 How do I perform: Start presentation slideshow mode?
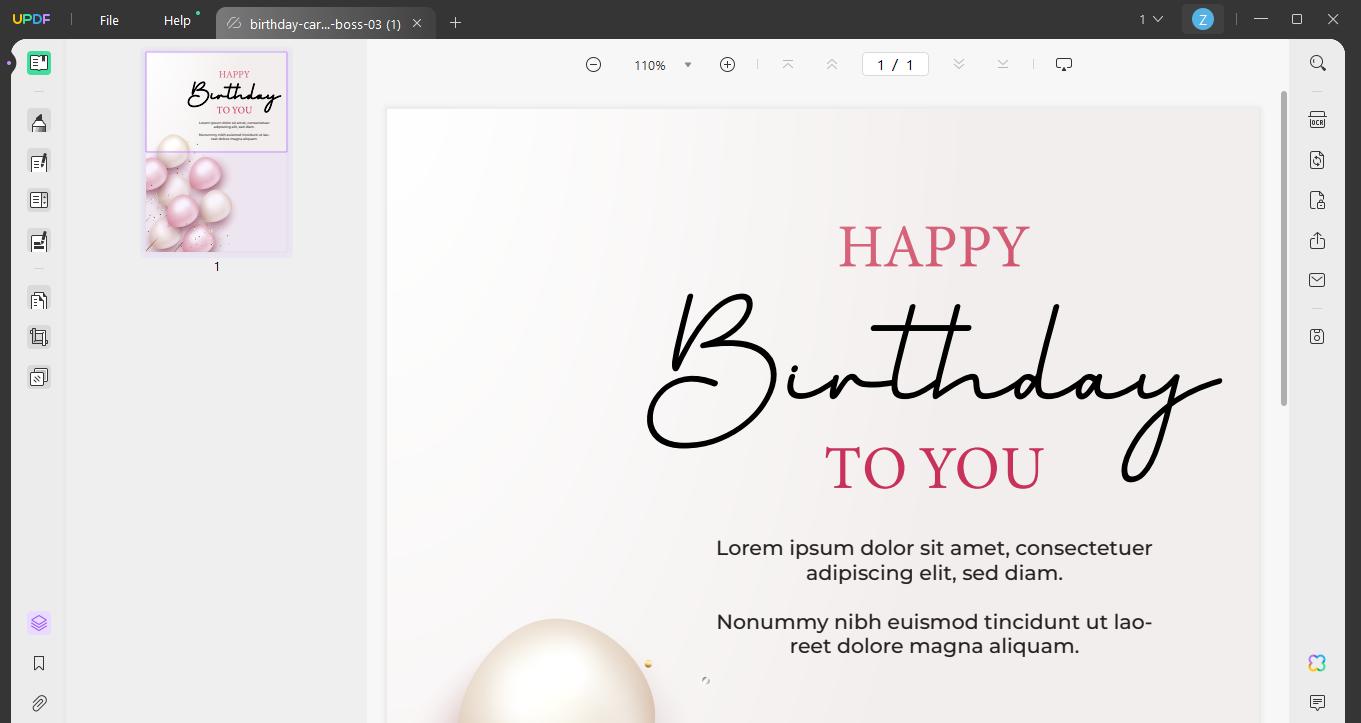tap(1064, 64)
